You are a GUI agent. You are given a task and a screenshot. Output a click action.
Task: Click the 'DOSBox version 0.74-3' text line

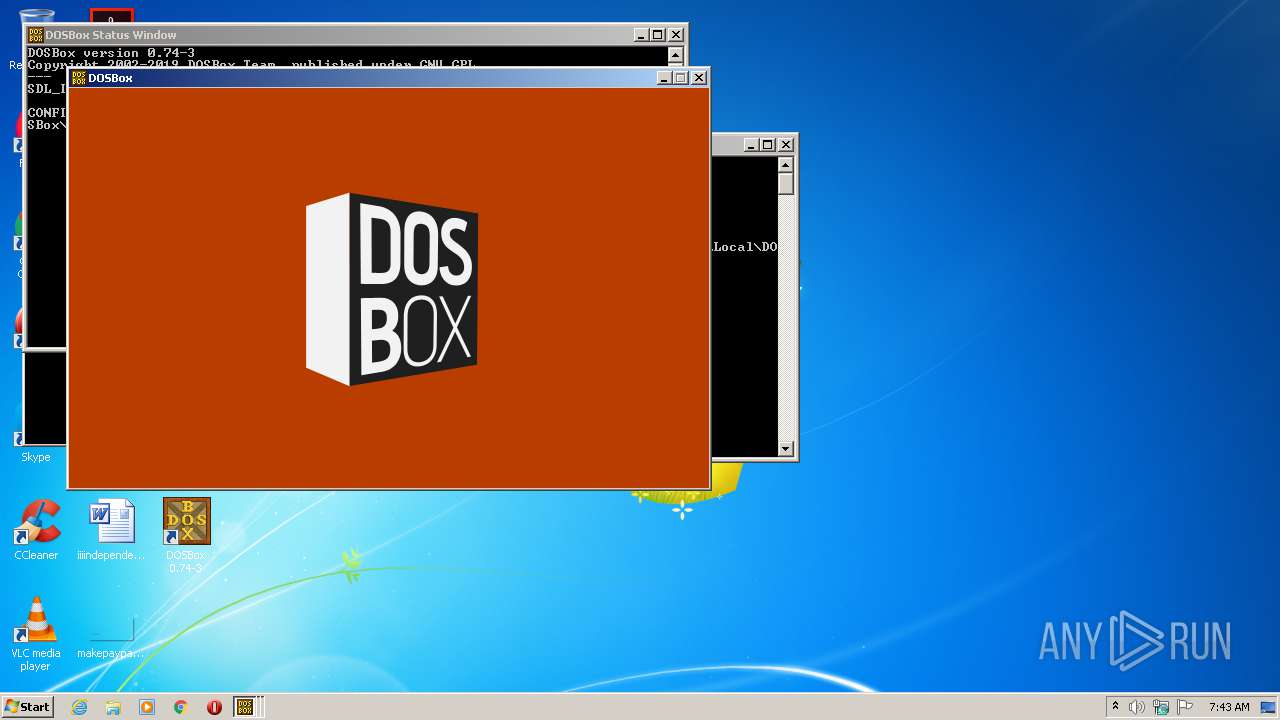(x=111, y=52)
